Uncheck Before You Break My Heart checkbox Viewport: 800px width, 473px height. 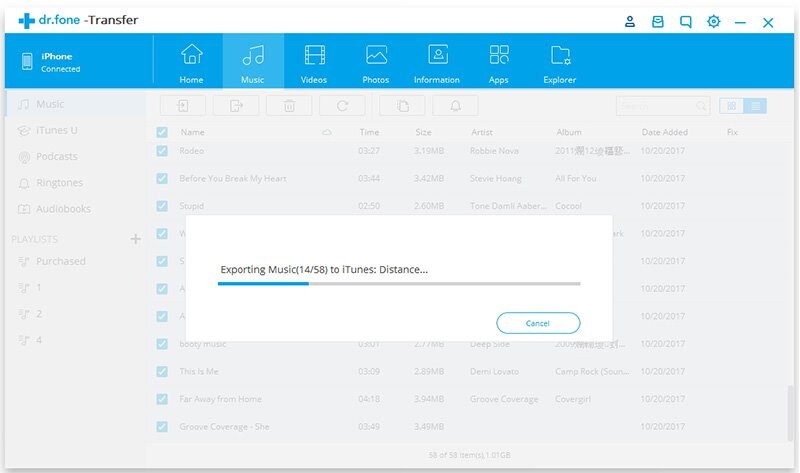click(162, 179)
